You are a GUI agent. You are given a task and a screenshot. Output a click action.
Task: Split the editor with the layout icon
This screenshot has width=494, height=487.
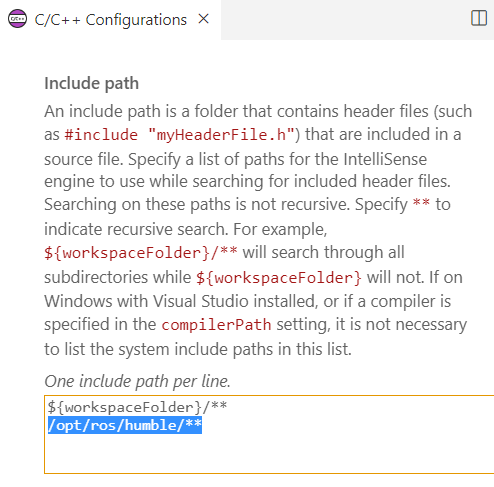[479, 18]
